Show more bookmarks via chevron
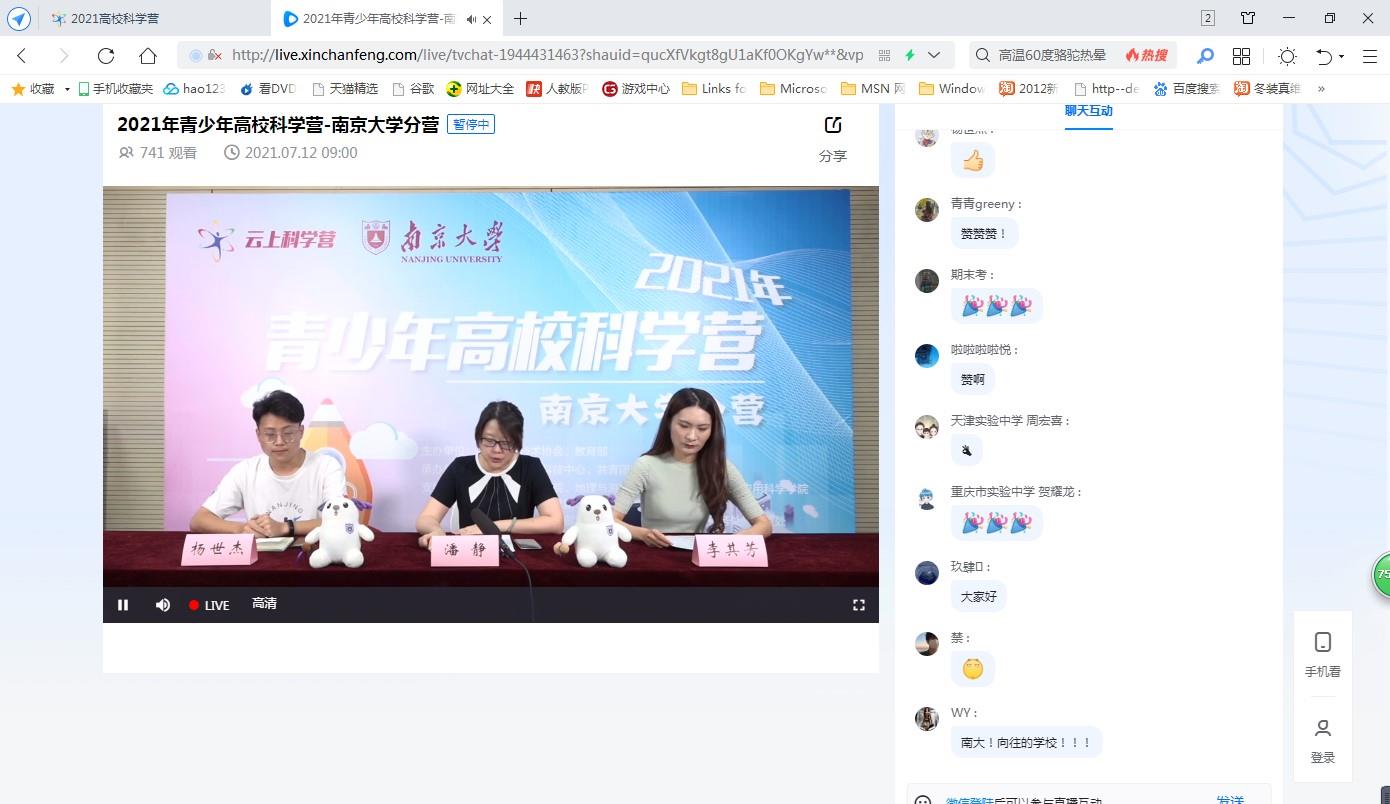1390x804 pixels. tap(1322, 88)
